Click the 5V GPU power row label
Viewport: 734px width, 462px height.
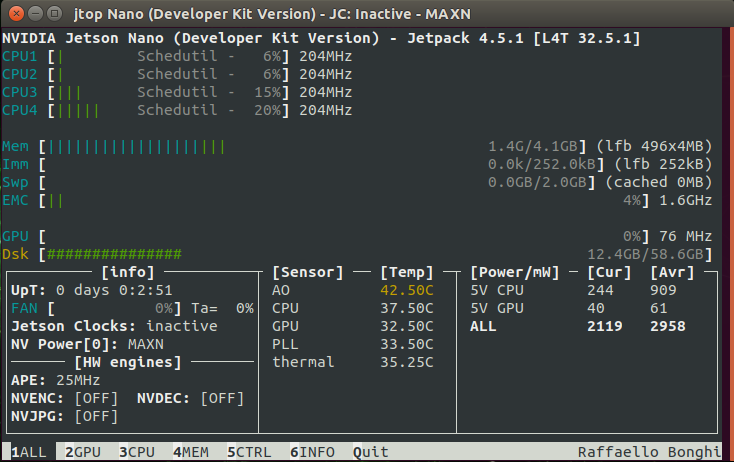[x=497, y=308]
